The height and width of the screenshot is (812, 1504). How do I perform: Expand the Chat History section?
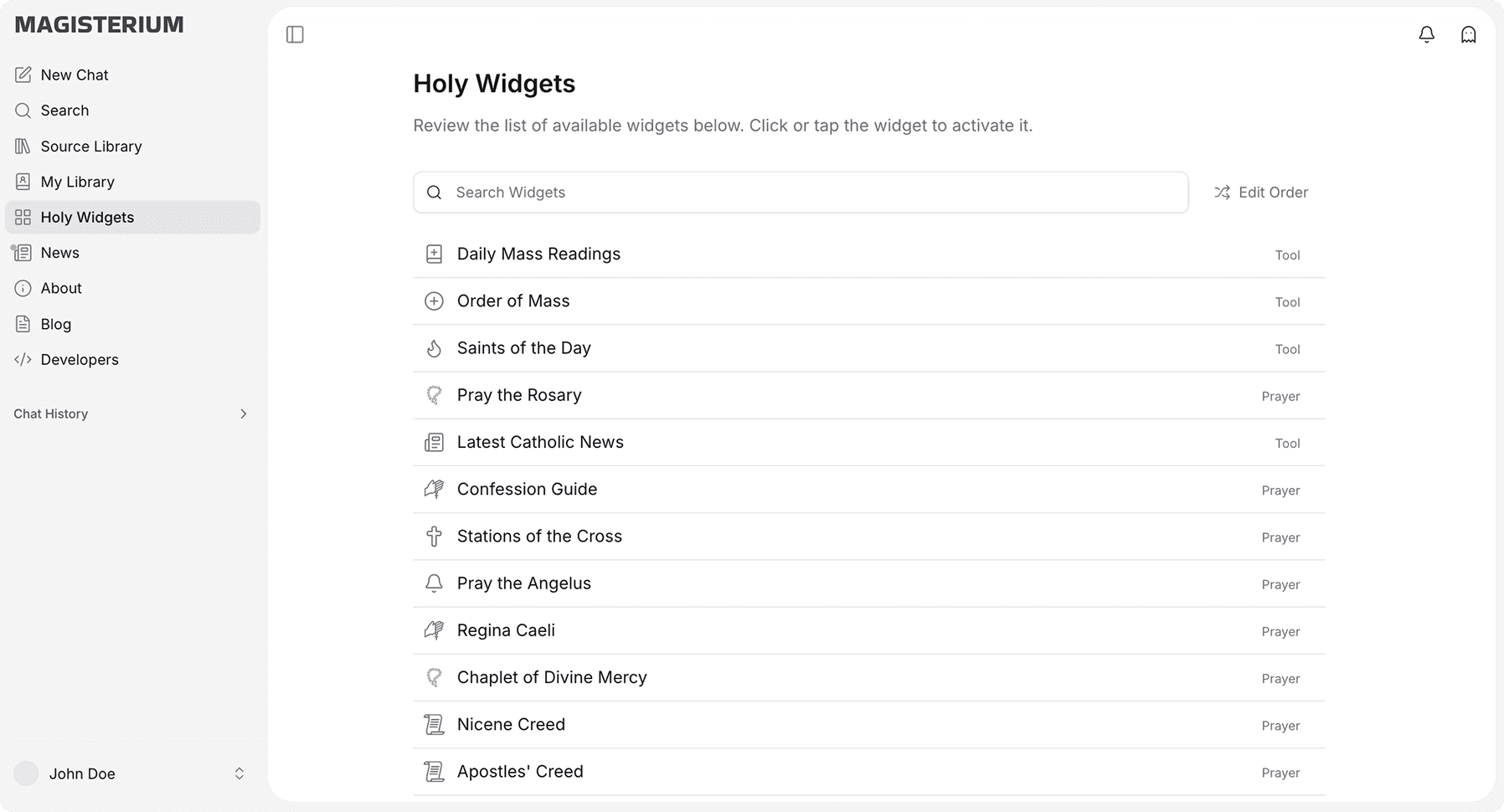(x=243, y=414)
